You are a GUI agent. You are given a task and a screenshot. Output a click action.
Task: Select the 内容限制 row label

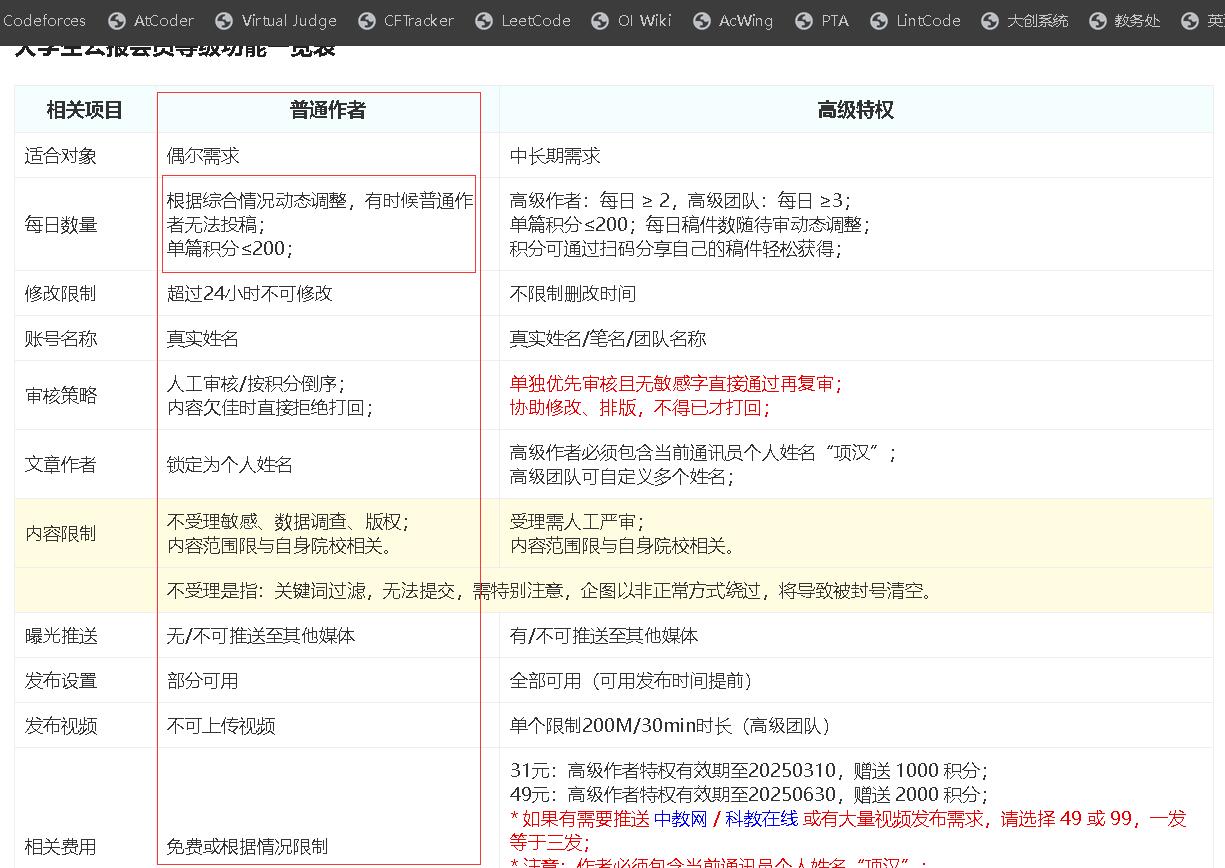61,534
